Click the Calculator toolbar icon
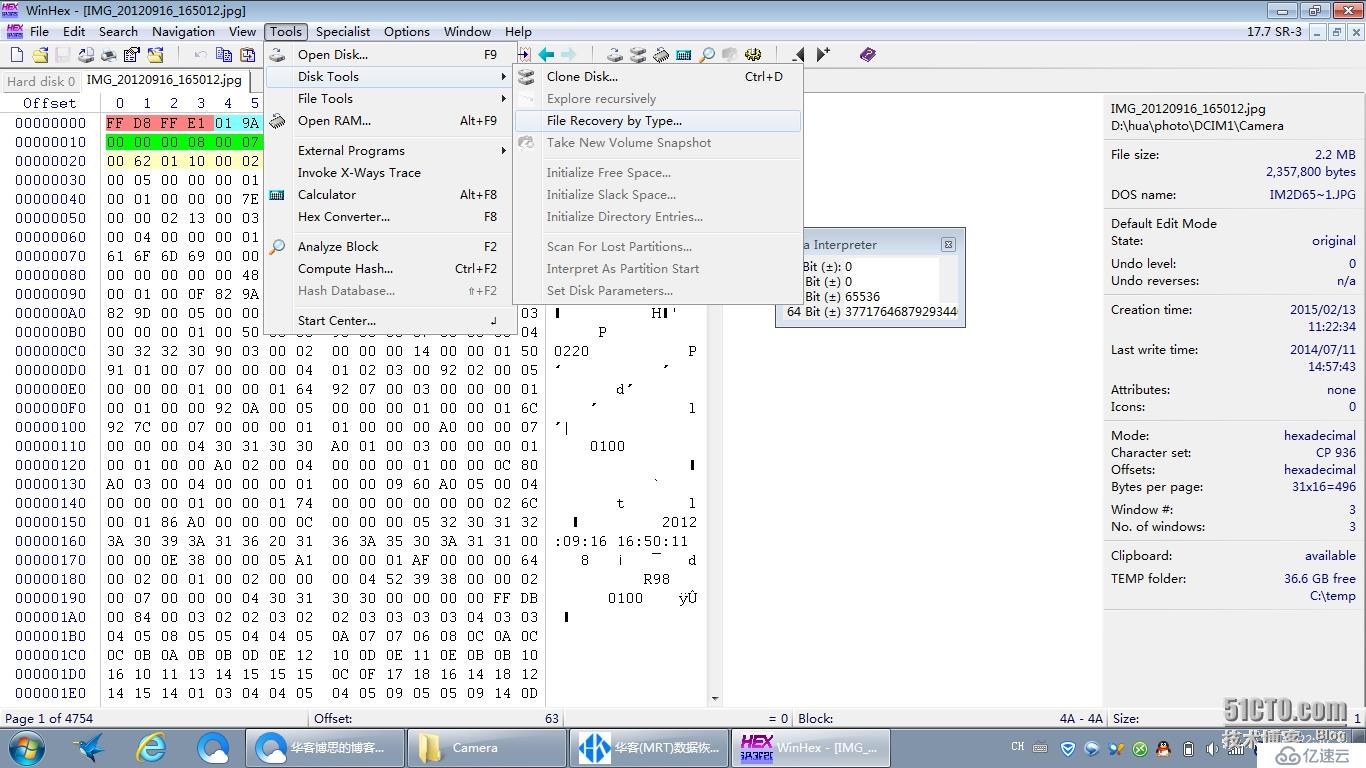The height and width of the screenshot is (768, 1366). click(684, 55)
